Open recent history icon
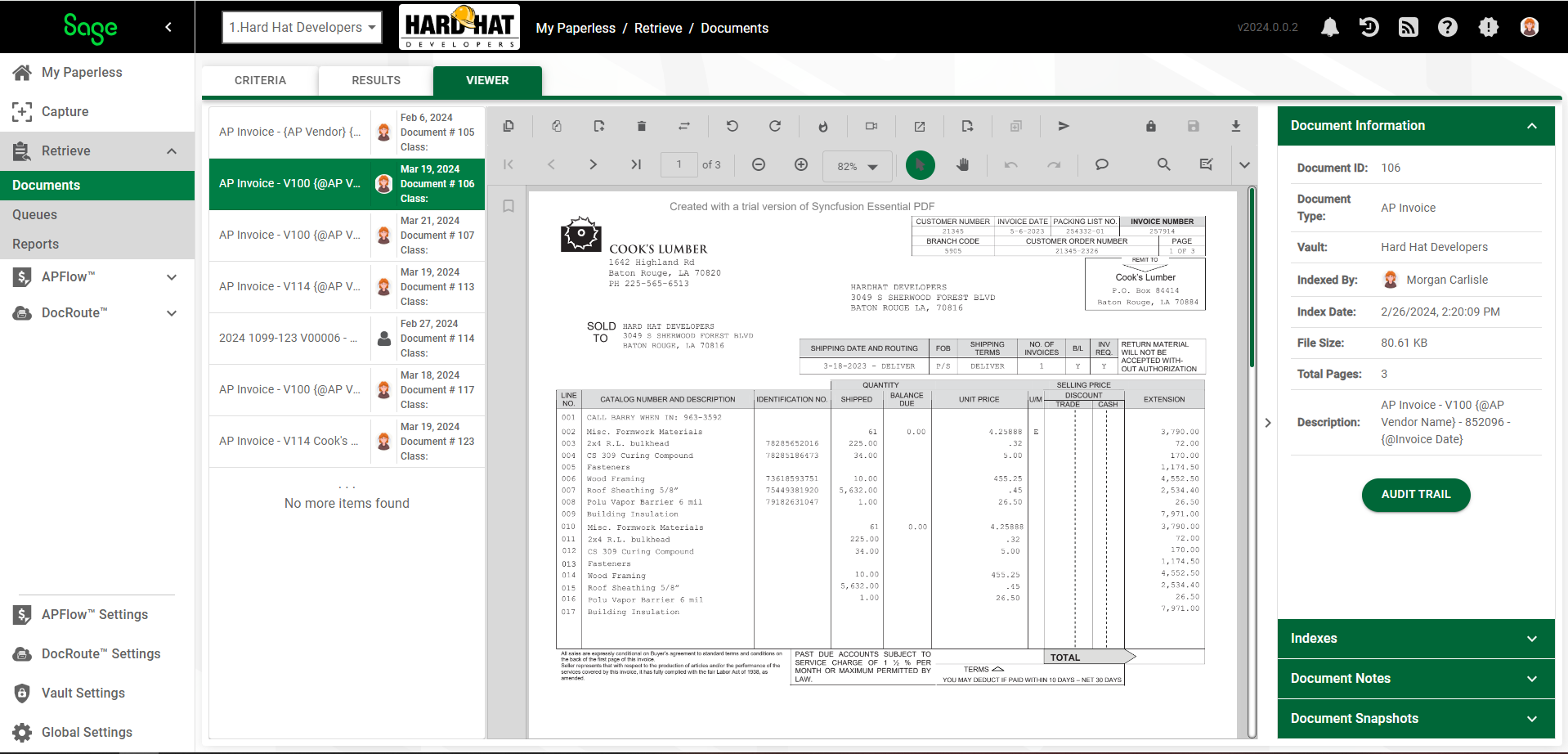 [1369, 27]
